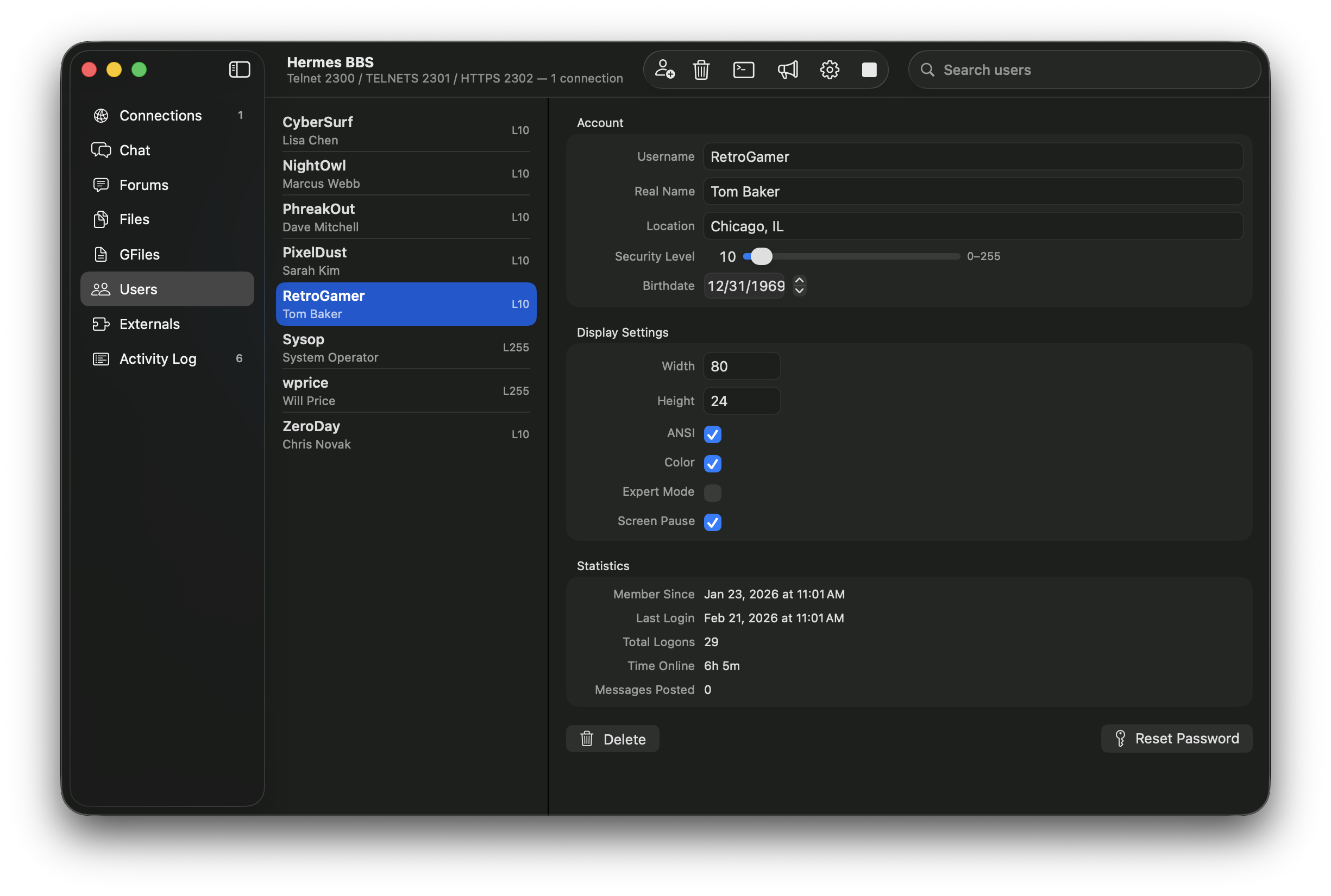1331x896 pixels.
Task: Select the Sysop user in list
Action: click(x=405, y=348)
